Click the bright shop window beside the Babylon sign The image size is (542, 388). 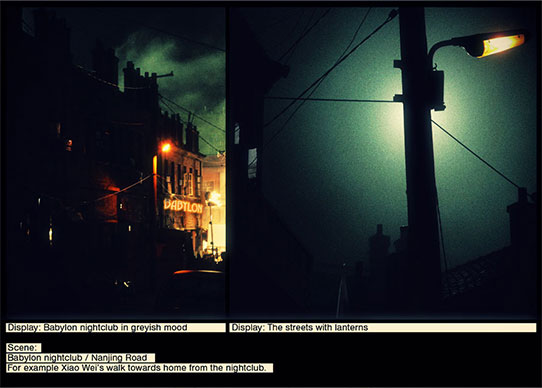215,207
